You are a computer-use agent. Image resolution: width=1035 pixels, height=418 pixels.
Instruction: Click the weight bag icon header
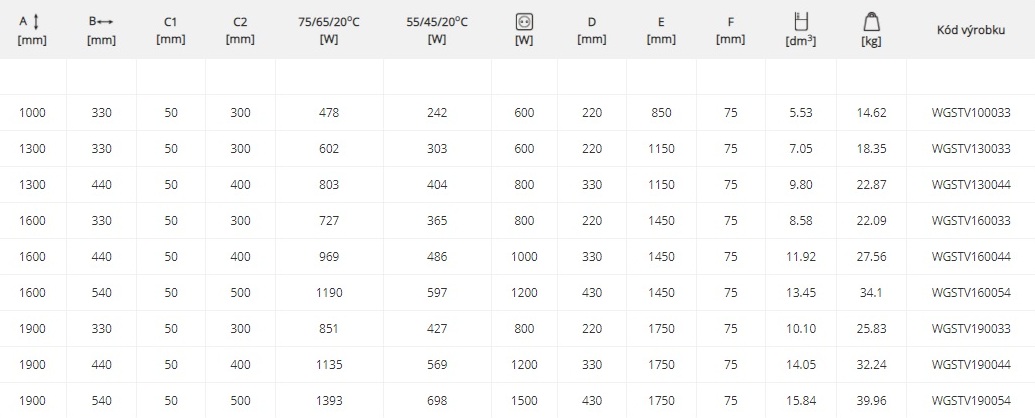871,22
